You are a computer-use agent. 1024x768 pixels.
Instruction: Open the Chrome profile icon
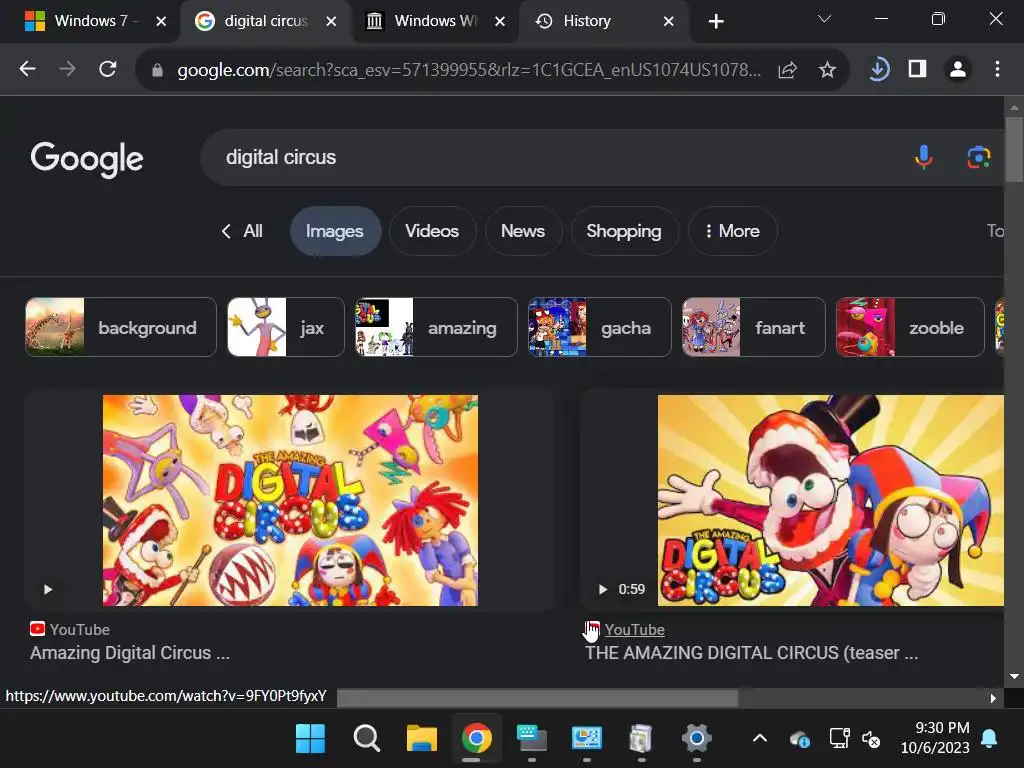click(958, 69)
